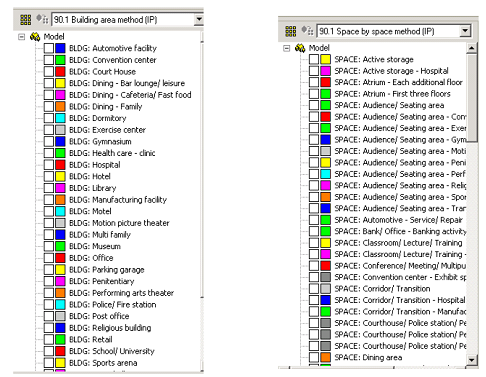Viewport: 486px width, 377px height.
Task: Click the sort options icon beside Building area dropdown
Action: [42, 19]
